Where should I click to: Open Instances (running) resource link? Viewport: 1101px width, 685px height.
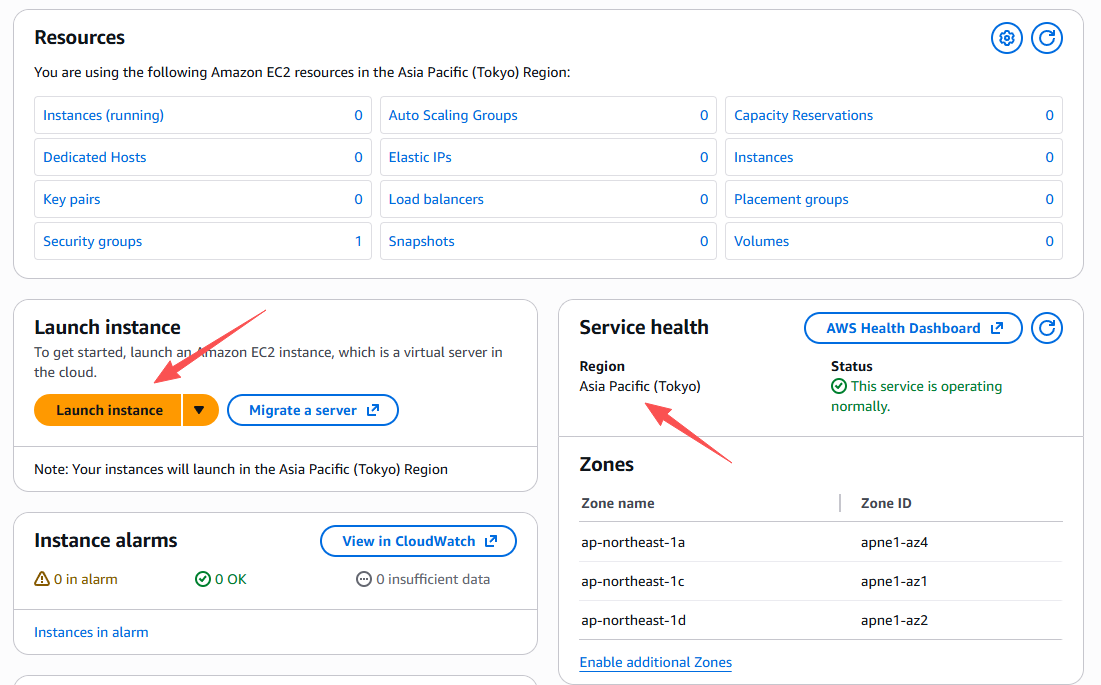(103, 115)
